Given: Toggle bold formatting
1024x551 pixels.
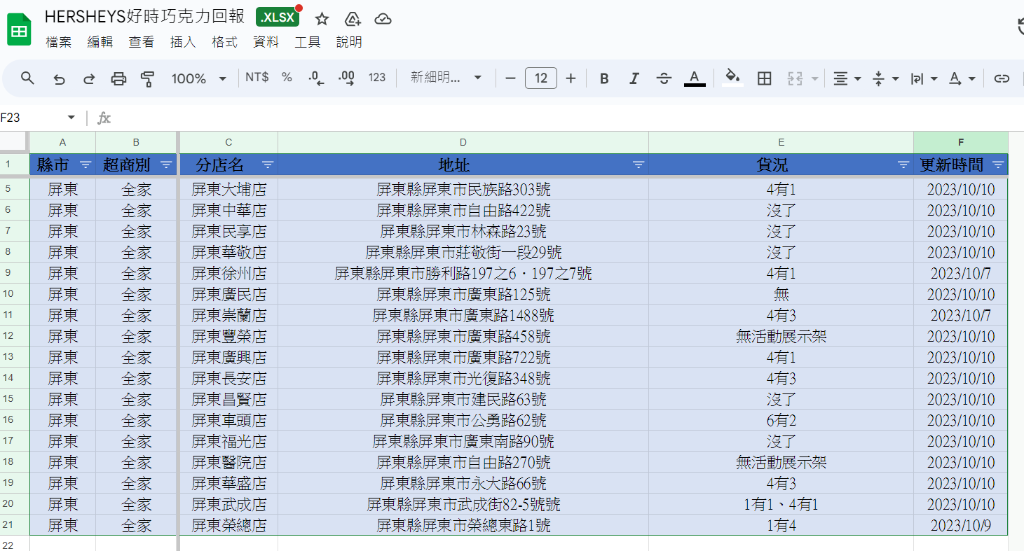Looking at the screenshot, I should 604,78.
